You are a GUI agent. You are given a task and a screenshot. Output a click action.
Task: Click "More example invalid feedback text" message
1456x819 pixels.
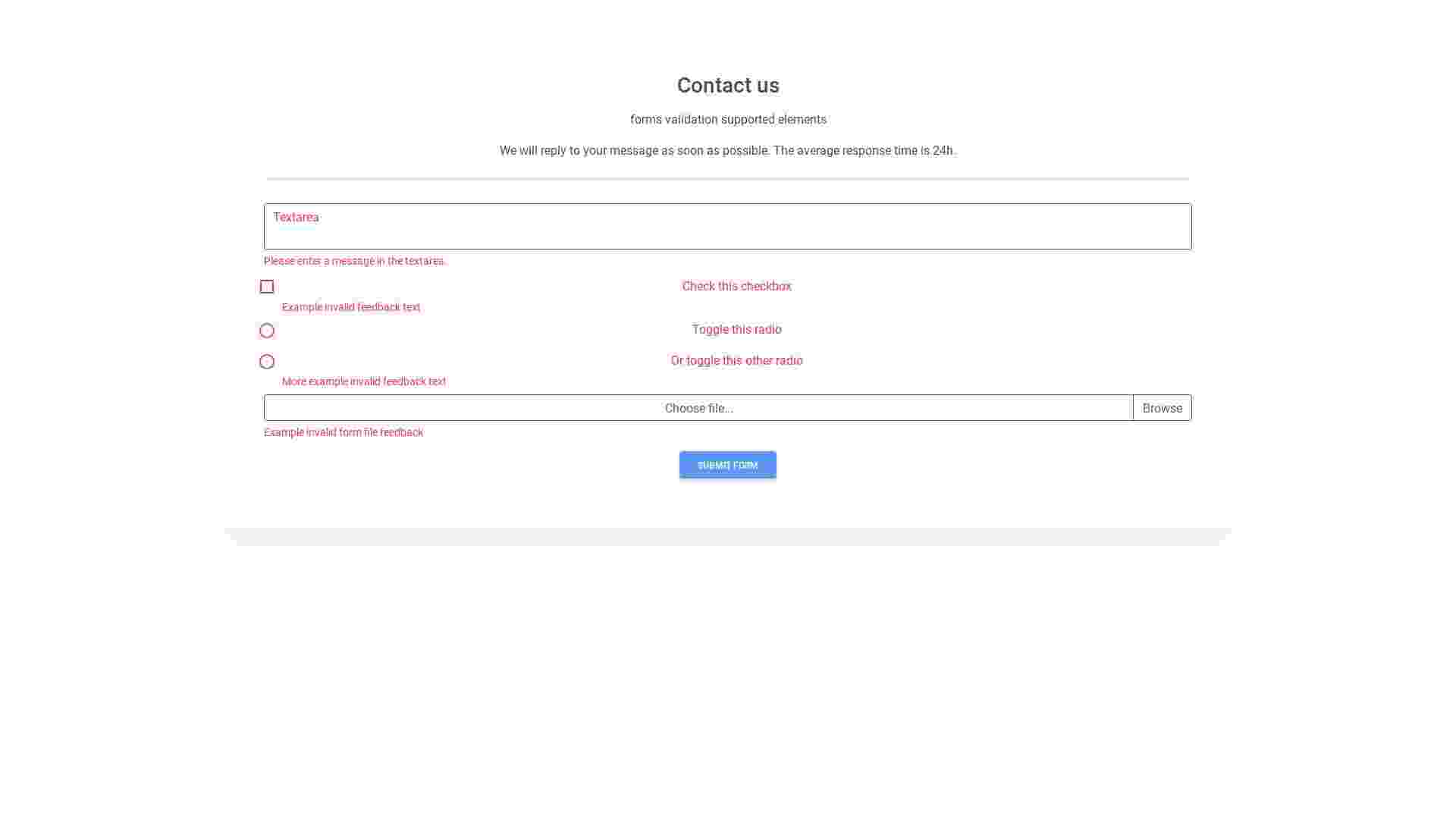pos(364,381)
